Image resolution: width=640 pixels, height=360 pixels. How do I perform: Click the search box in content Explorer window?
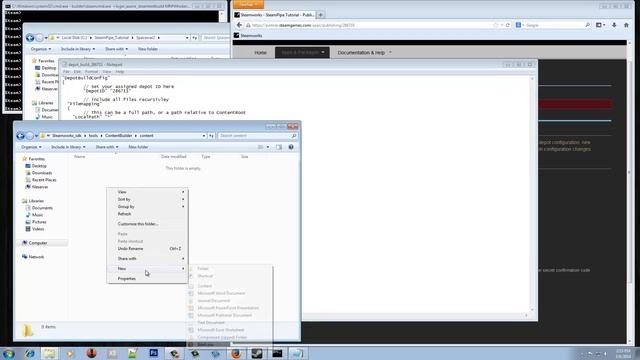[257, 136]
